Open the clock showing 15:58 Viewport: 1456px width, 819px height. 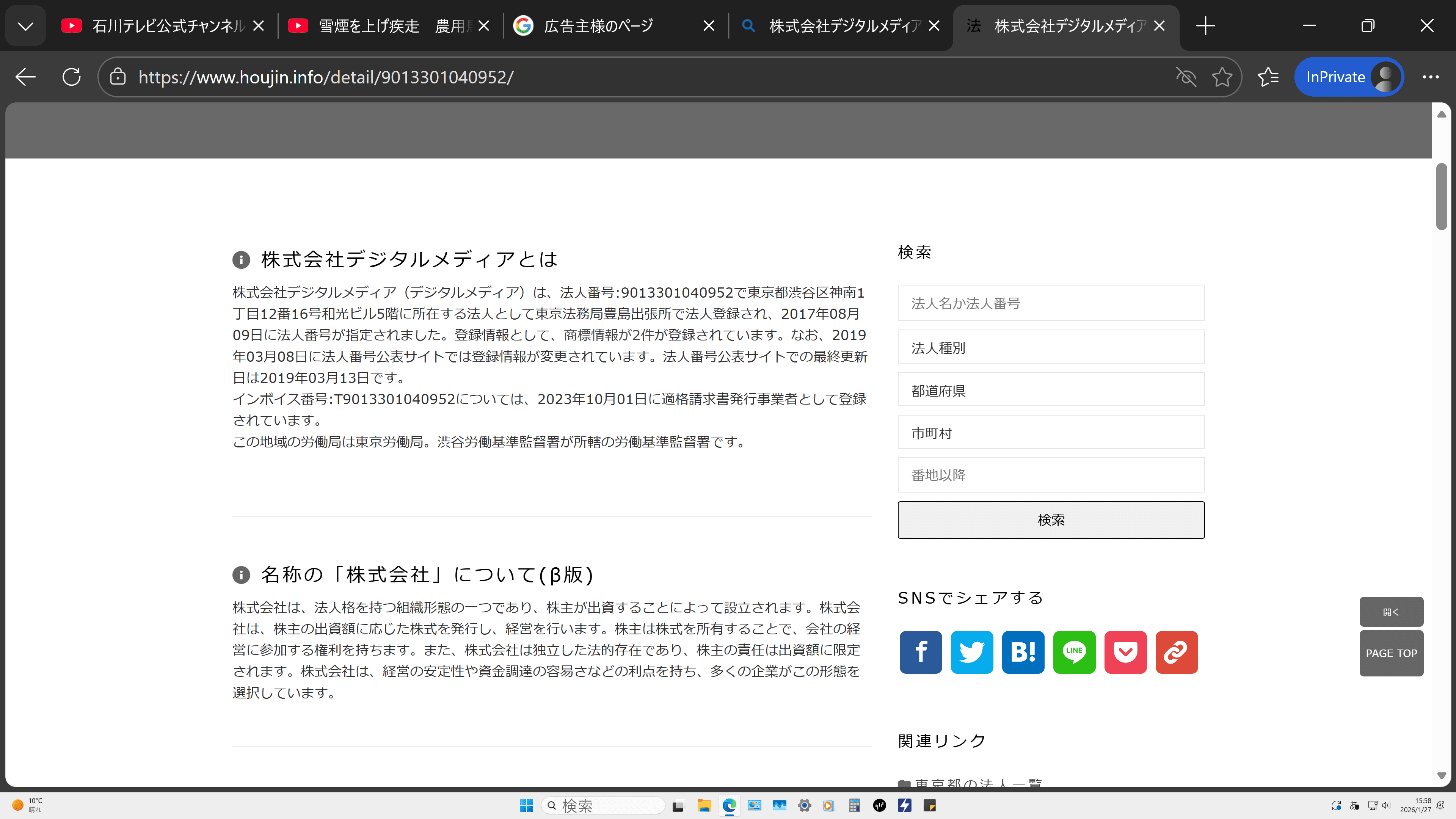tap(1415, 805)
